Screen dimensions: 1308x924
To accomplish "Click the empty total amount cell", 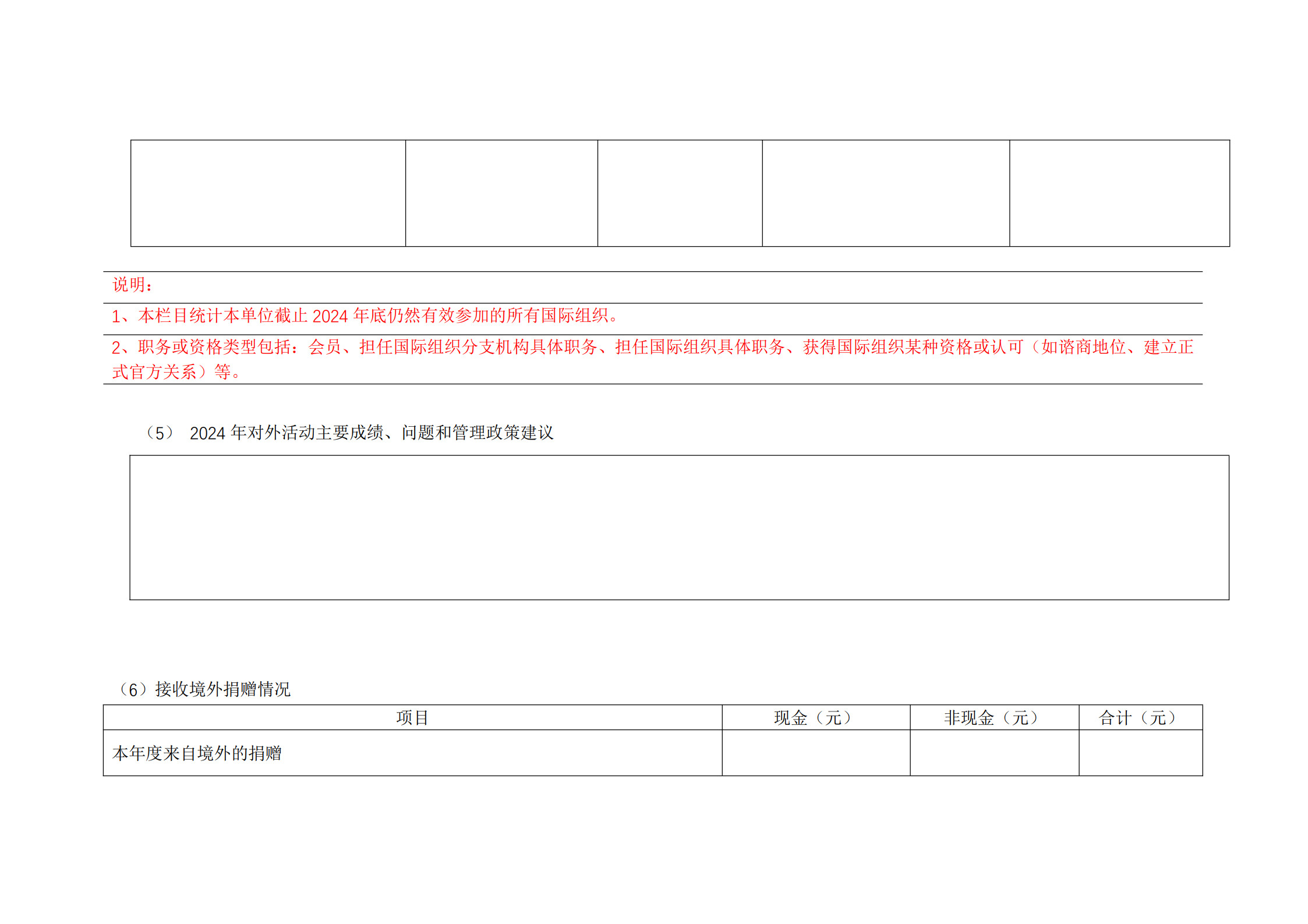I will [x=1140, y=752].
